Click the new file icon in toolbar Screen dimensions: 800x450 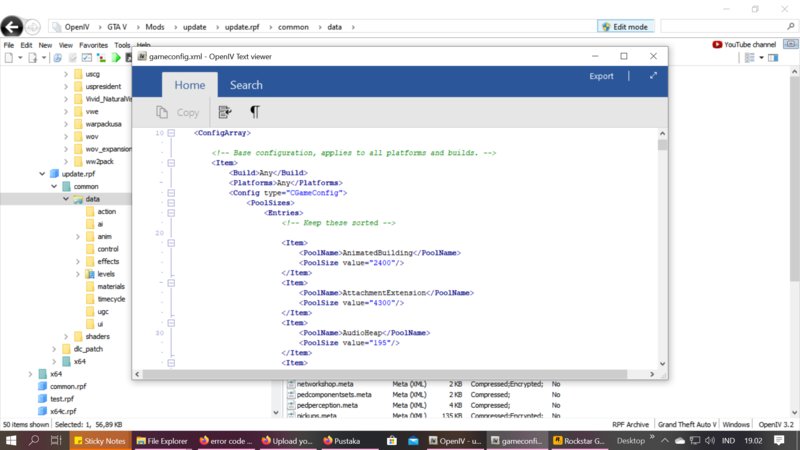(x=8, y=58)
